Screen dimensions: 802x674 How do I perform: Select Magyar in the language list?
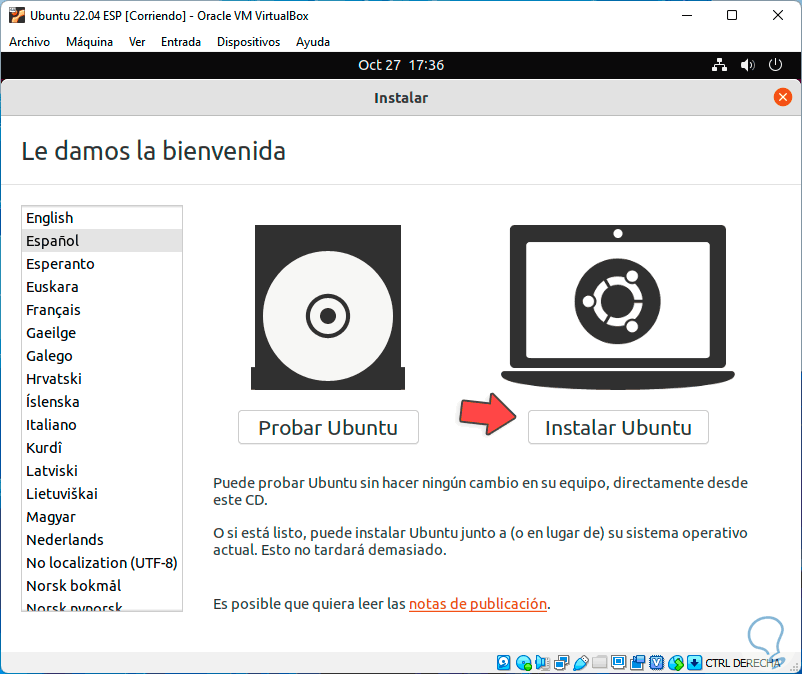[102, 517]
